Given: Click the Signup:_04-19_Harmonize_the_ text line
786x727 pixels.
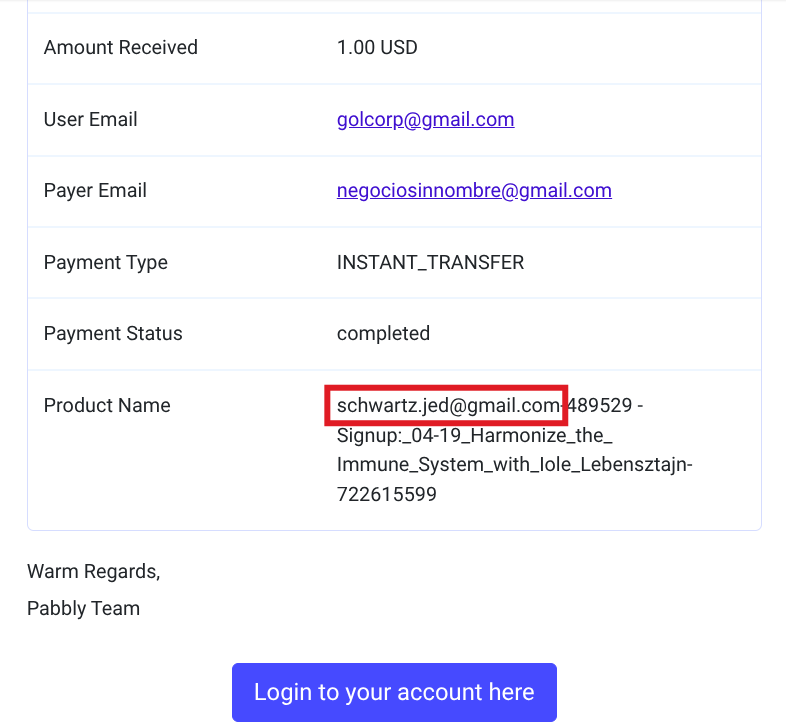Looking at the screenshot, I should click(474, 436).
